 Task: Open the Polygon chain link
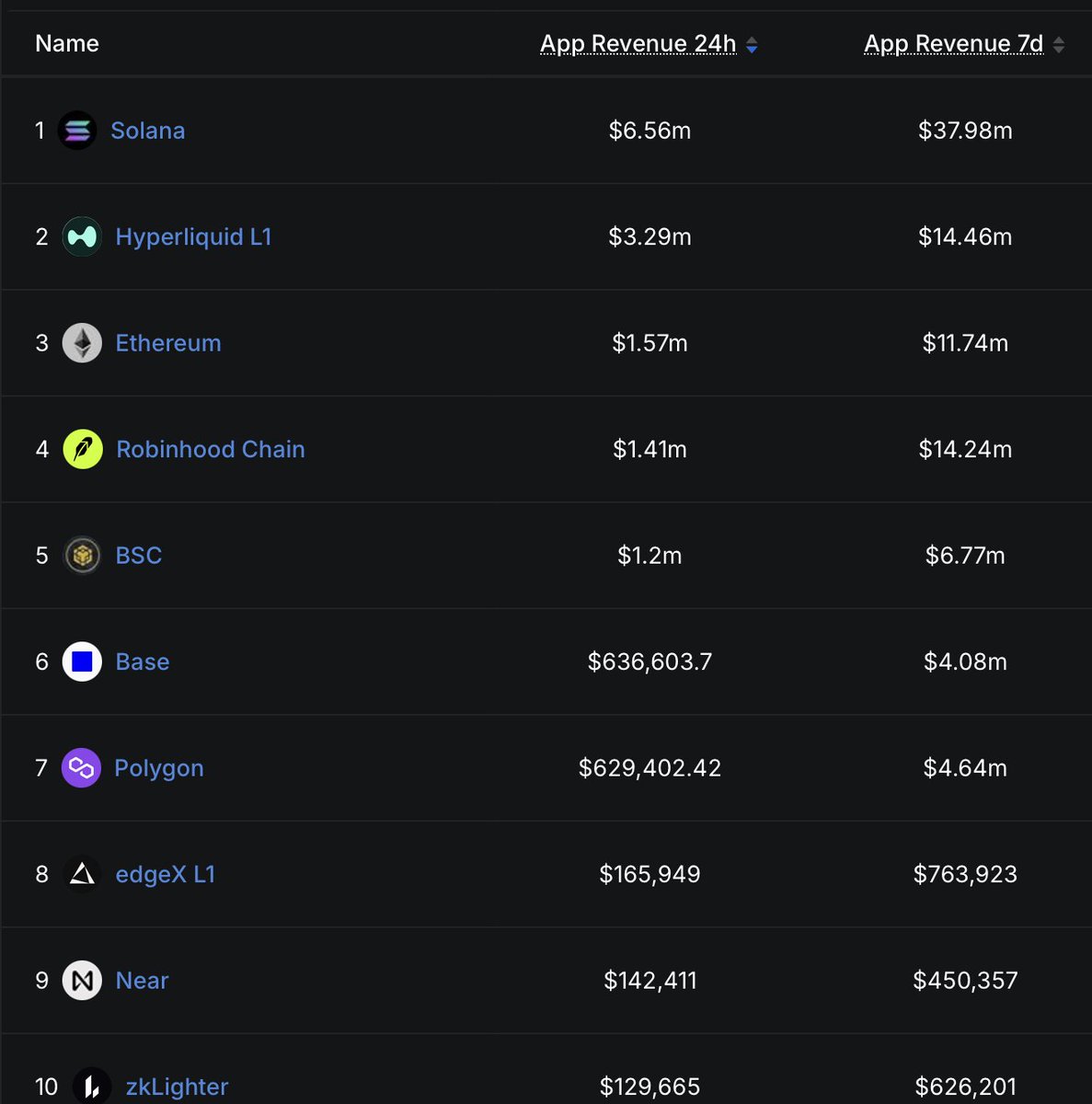[159, 768]
